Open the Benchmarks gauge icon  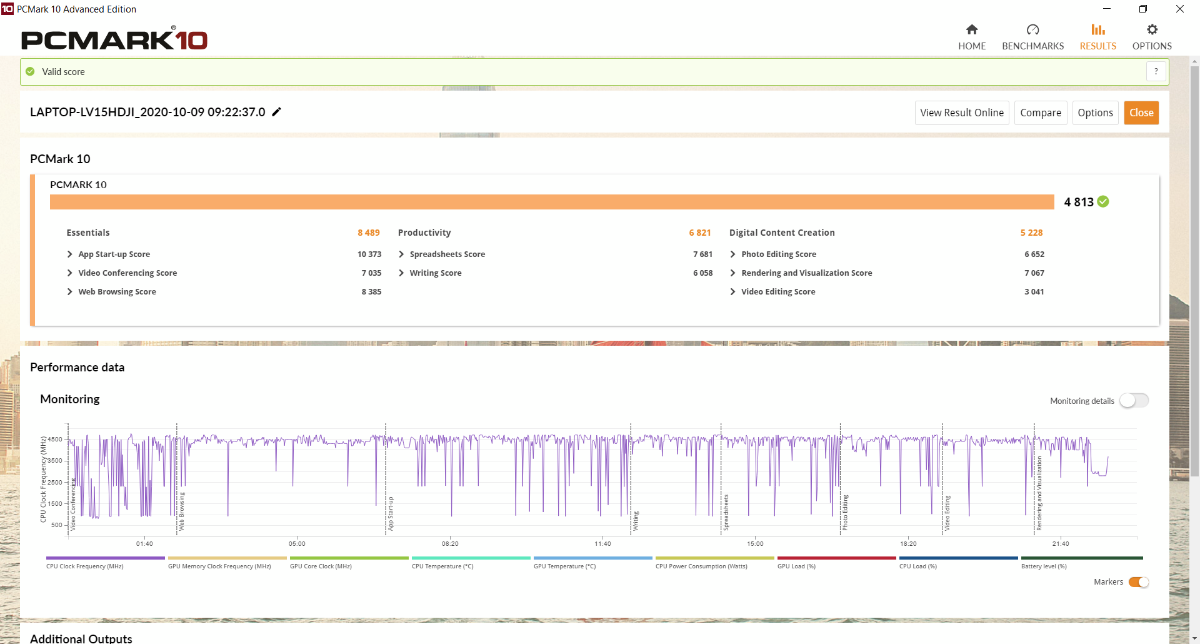point(1033,30)
